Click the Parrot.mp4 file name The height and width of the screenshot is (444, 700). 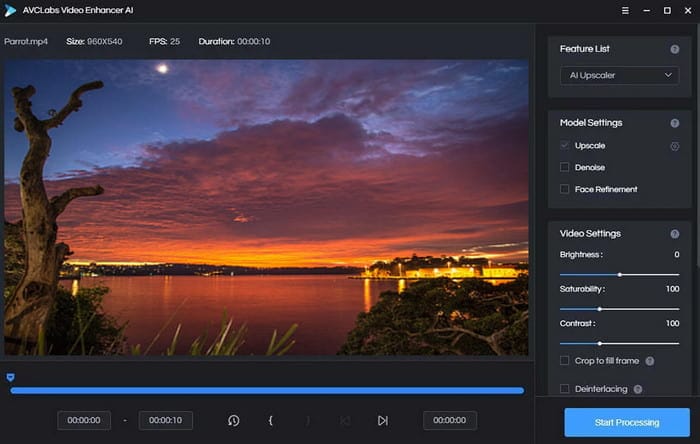[x=26, y=41]
